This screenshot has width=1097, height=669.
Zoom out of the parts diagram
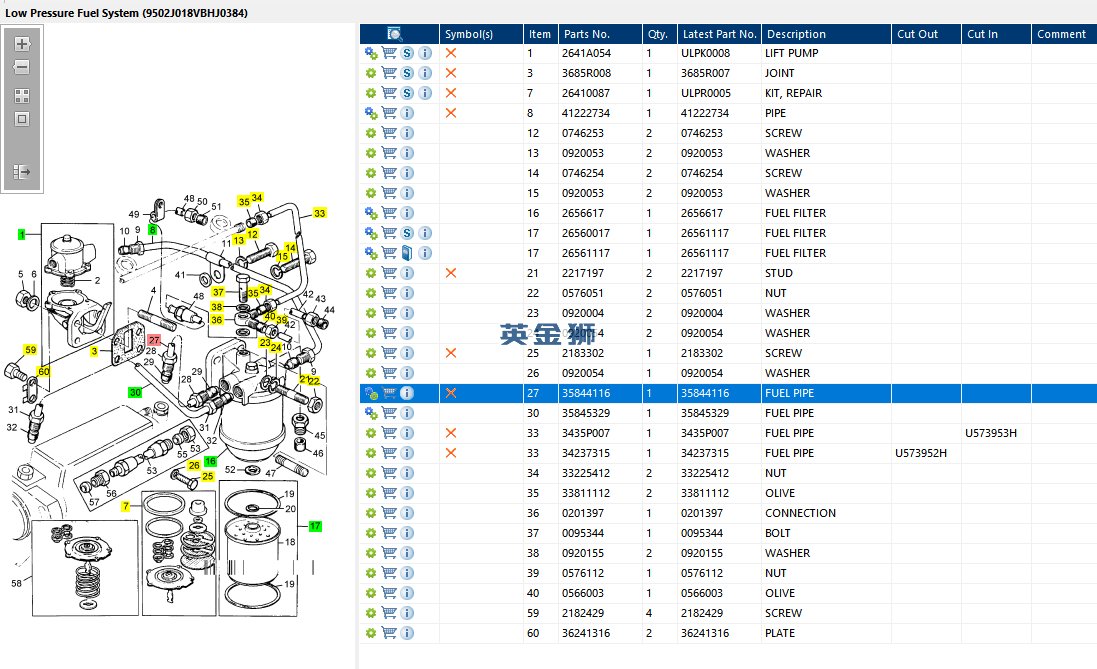[22, 67]
